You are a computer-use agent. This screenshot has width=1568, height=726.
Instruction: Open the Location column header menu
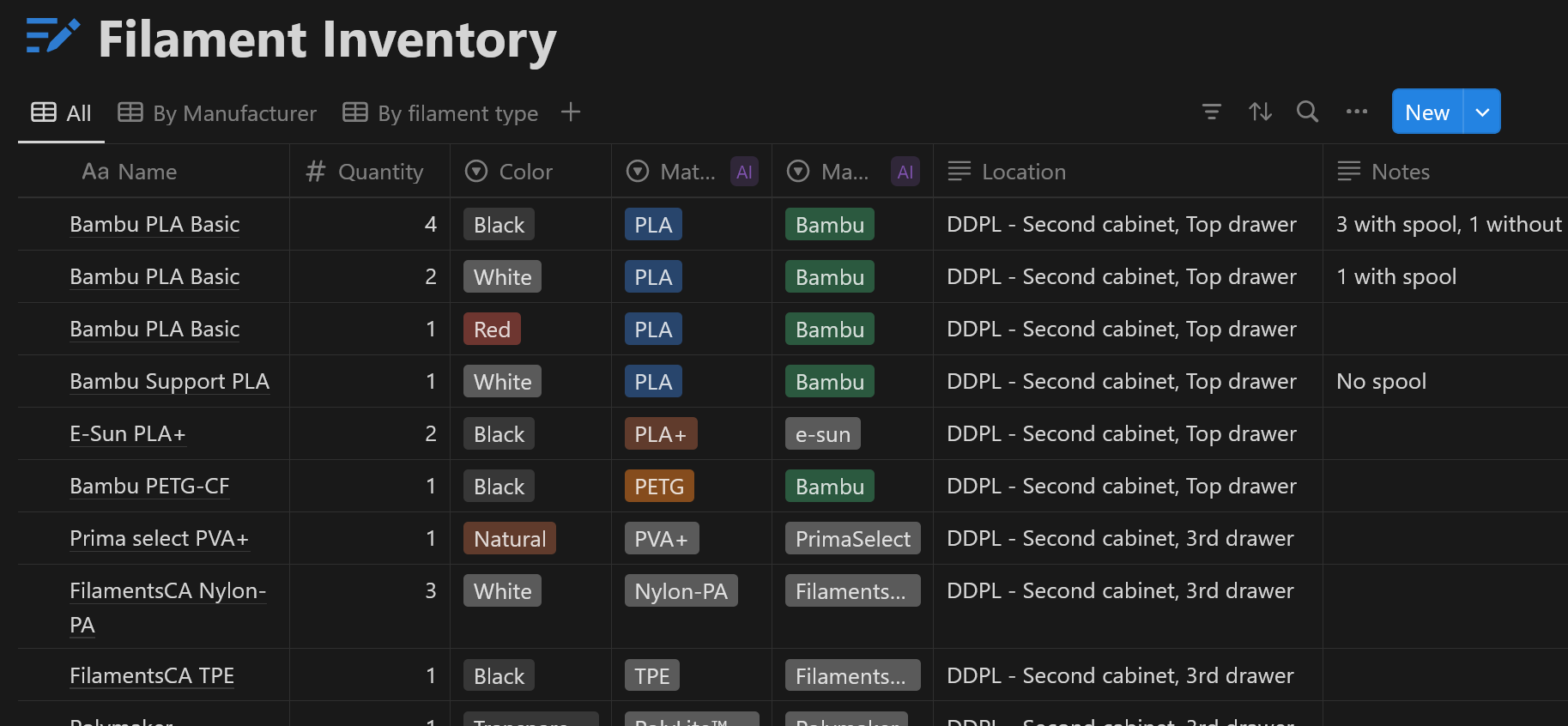coord(1128,172)
